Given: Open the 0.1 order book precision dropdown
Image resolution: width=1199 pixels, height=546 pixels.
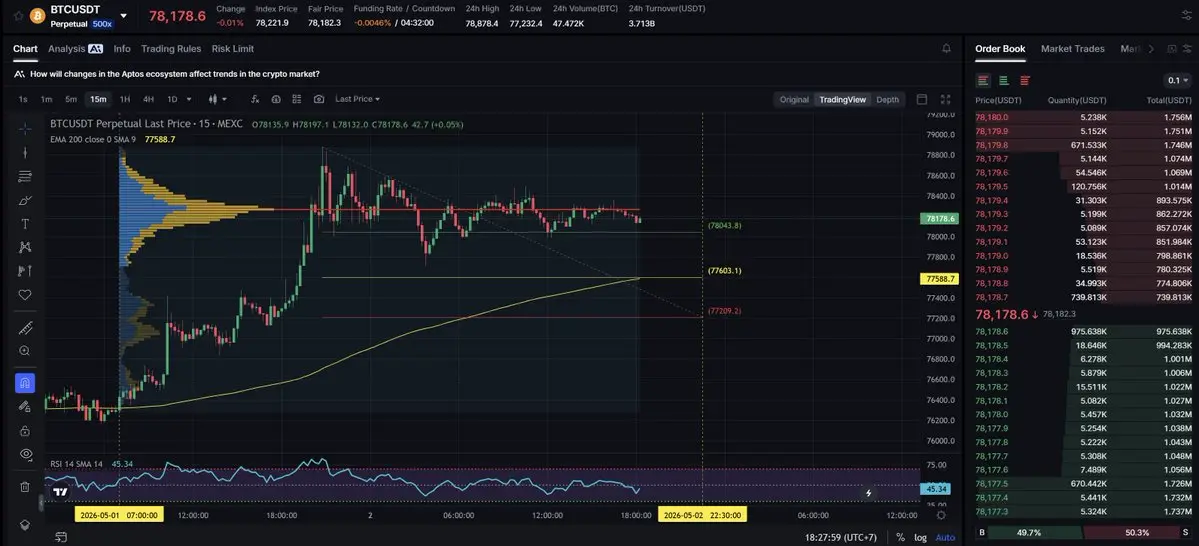Looking at the screenshot, I should pyautogui.click(x=1178, y=80).
